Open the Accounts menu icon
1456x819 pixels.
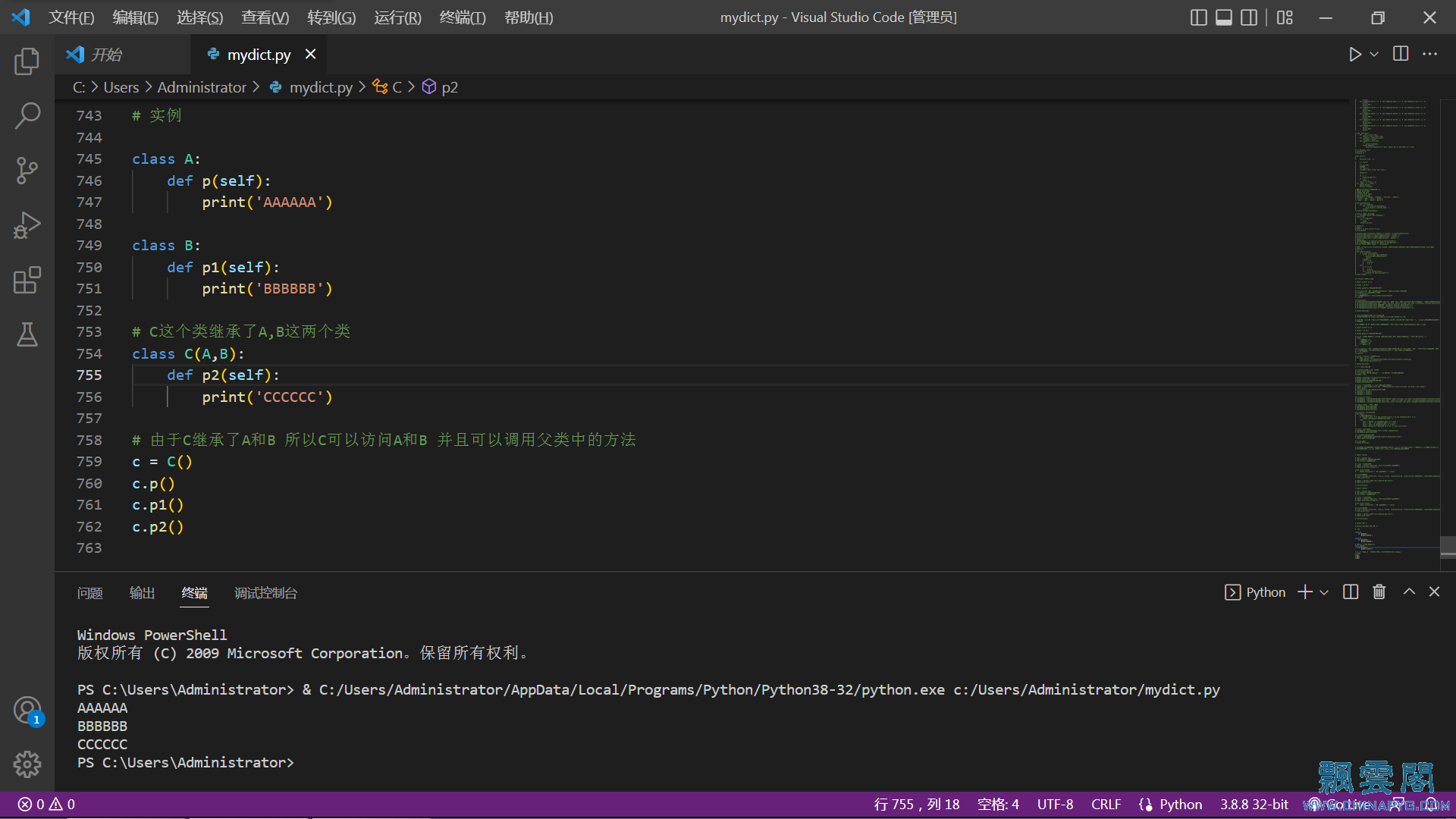click(27, 711)
